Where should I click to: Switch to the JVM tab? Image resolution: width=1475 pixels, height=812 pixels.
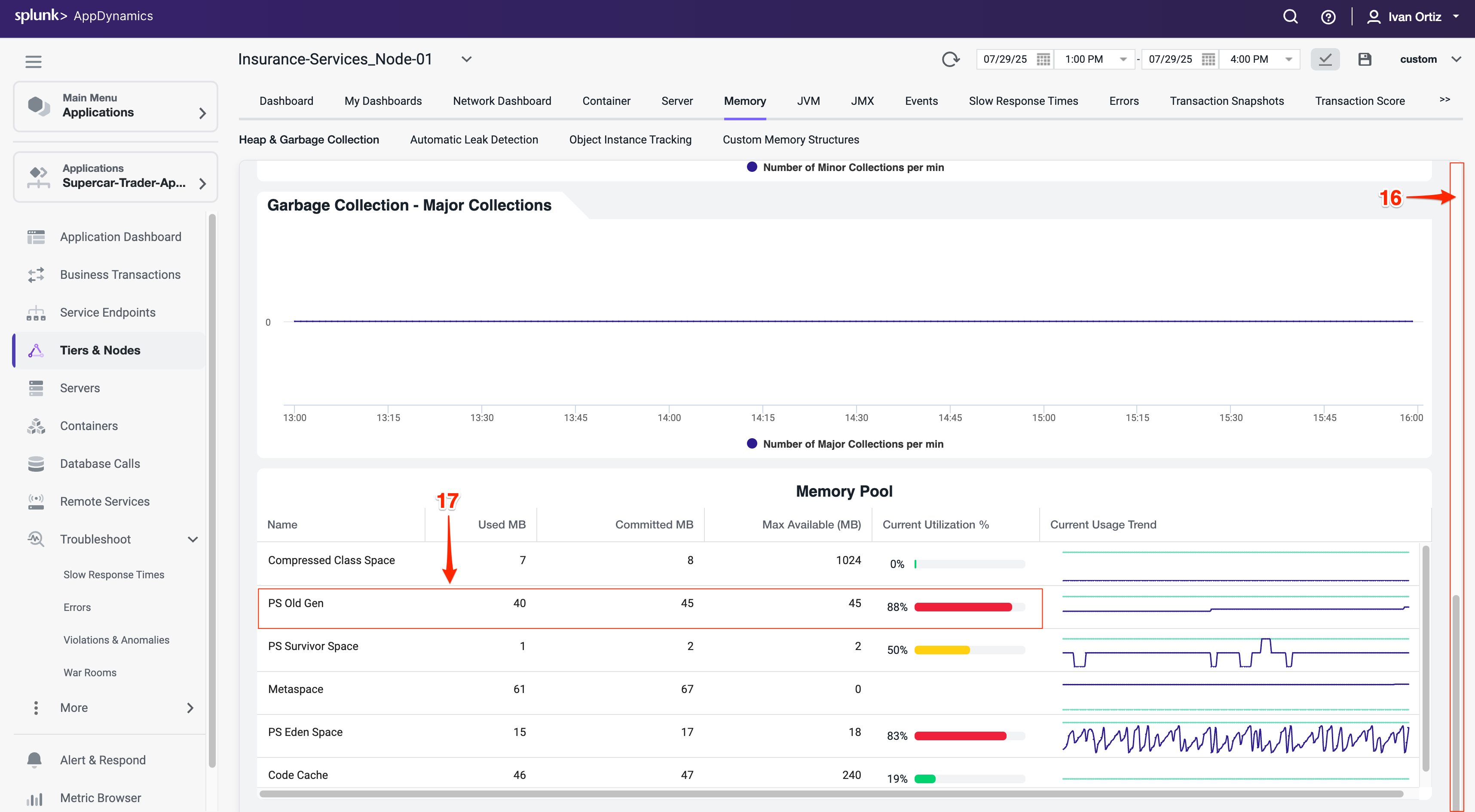pyautogui.click(x=808, y=101)
